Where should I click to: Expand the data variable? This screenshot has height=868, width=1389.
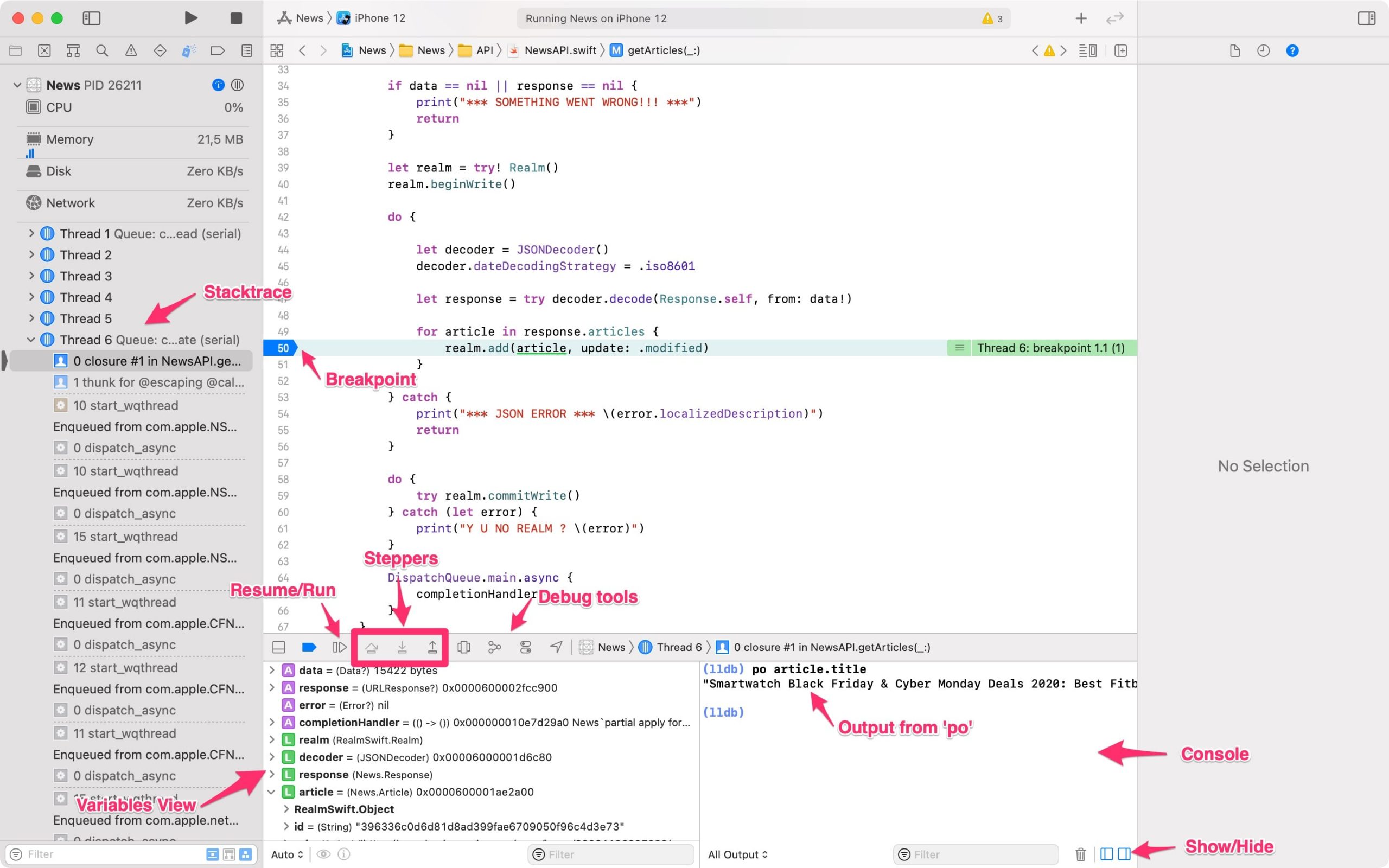click(x=272, y=670)
